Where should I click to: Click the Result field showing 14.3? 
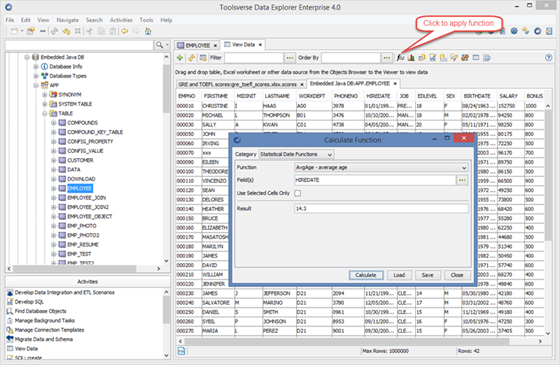click(x=381, y=209)
